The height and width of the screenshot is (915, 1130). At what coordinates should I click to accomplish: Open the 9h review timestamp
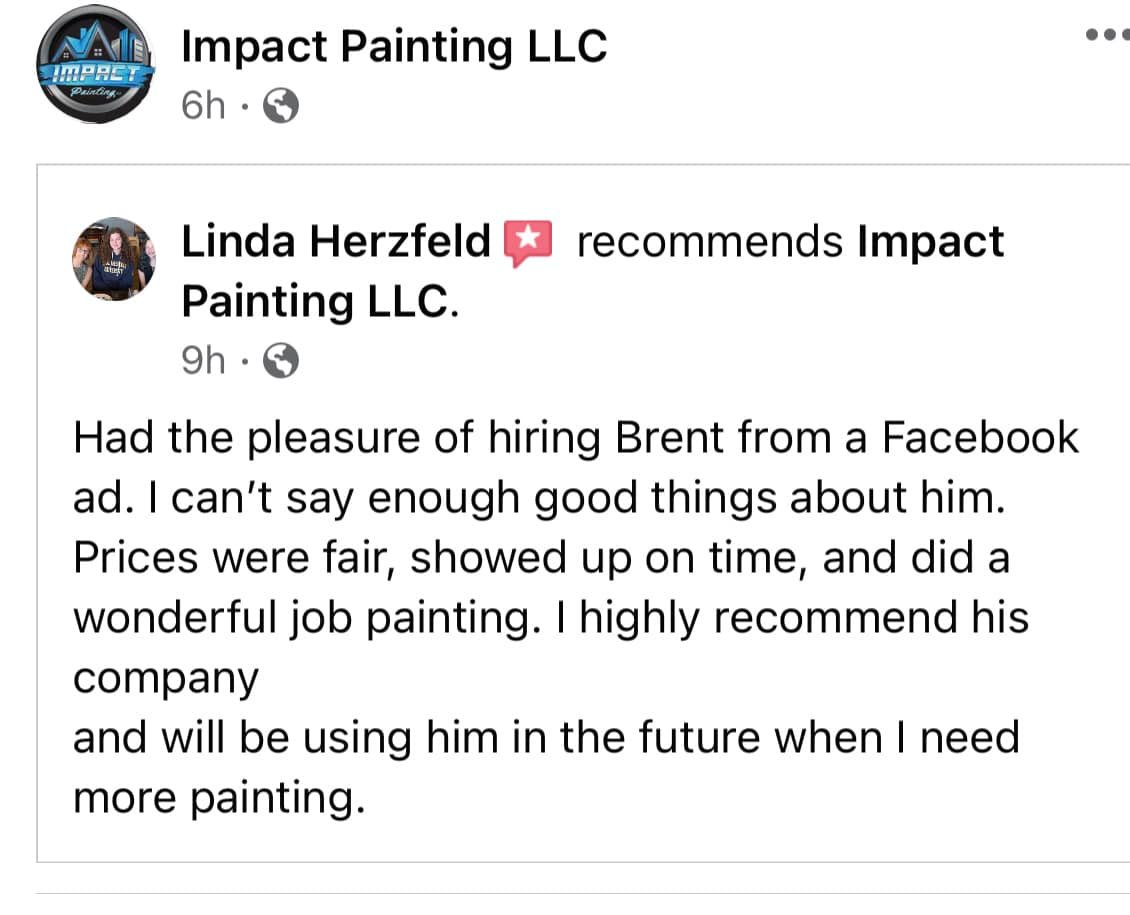(x=203, y=360)
